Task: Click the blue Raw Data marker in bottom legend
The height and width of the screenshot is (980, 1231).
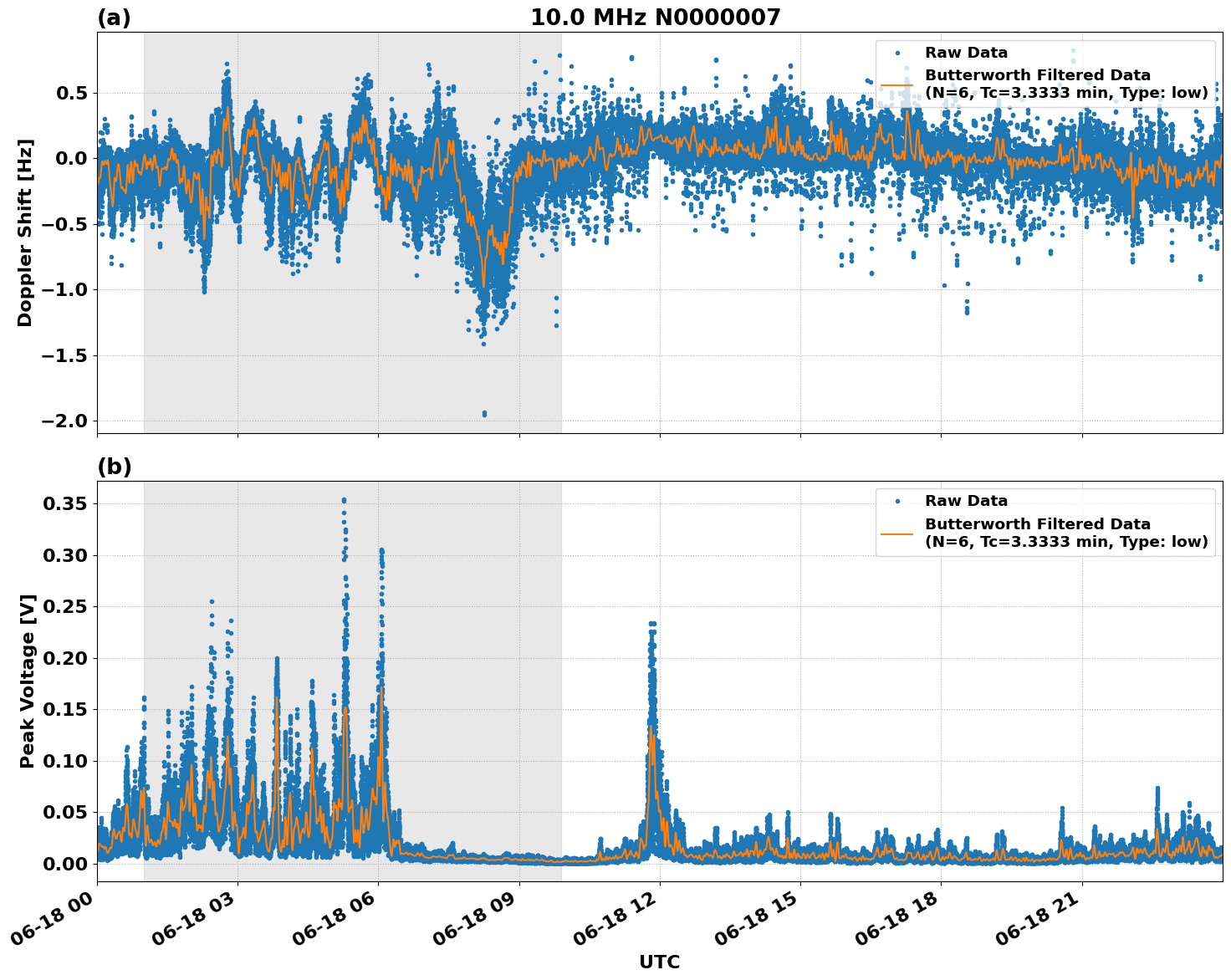Action: 897,502
